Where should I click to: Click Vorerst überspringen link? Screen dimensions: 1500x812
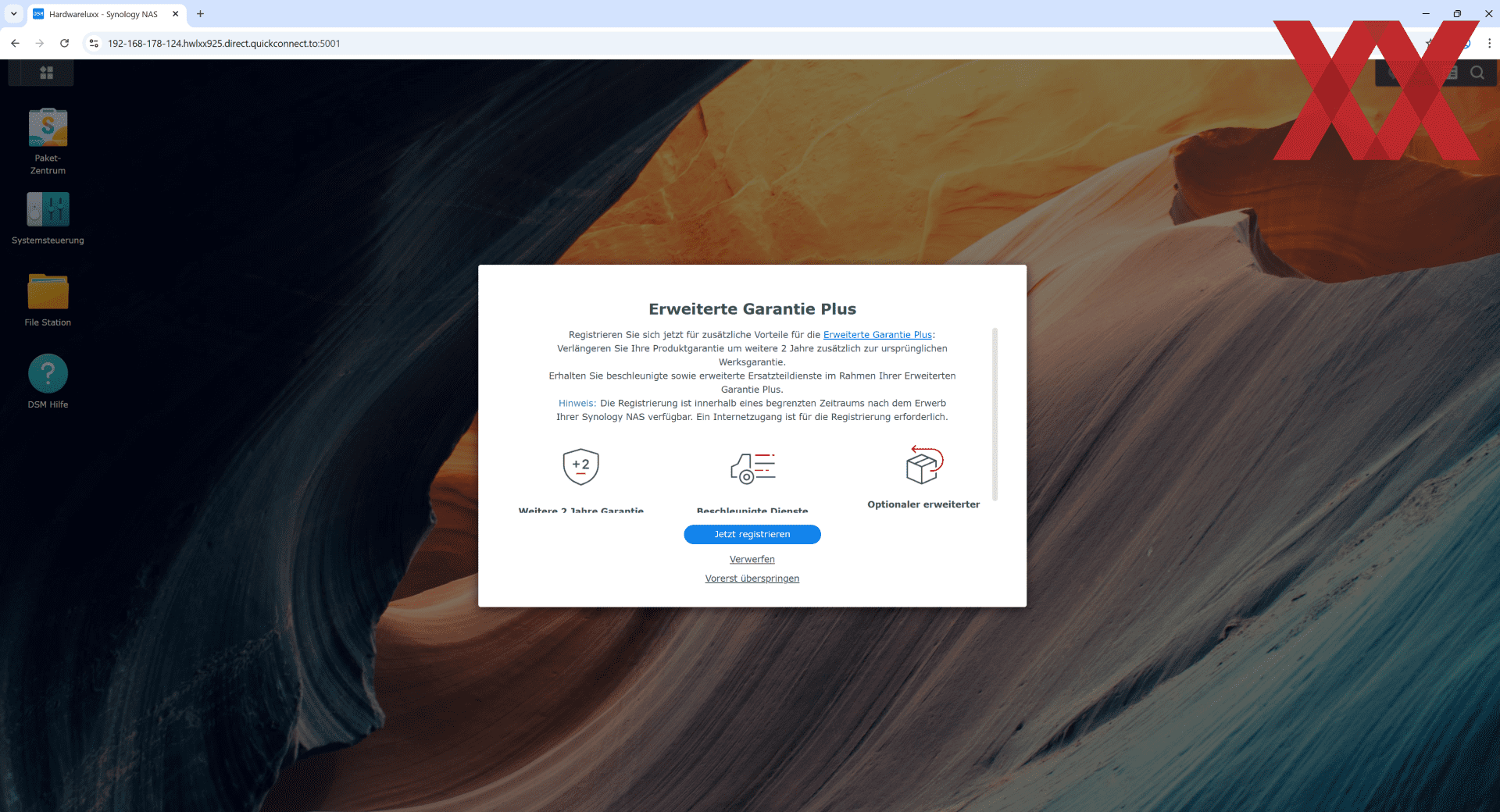click(x=752, y=579)
